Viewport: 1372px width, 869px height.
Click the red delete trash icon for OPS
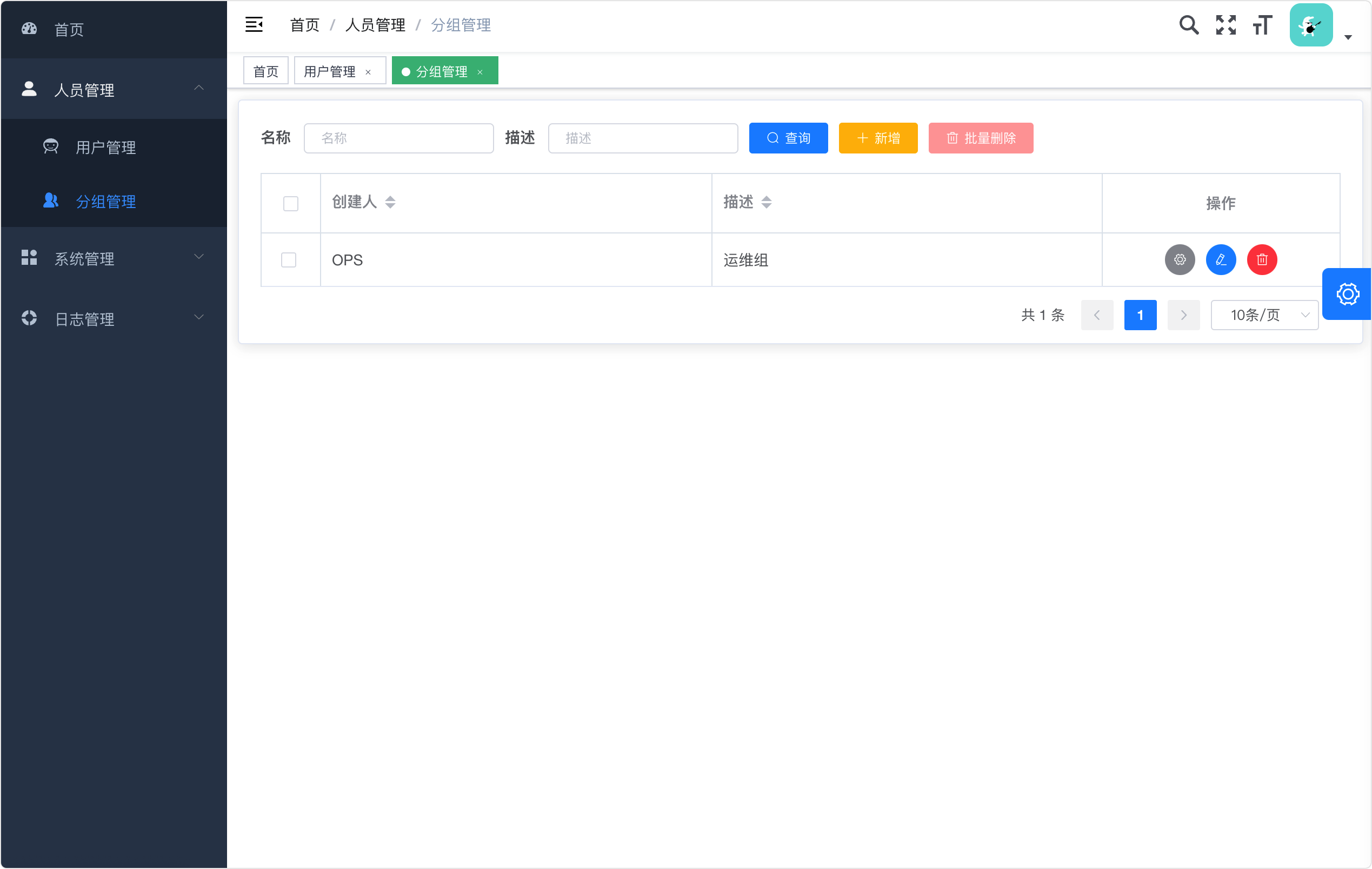[x=1262, y=260]
